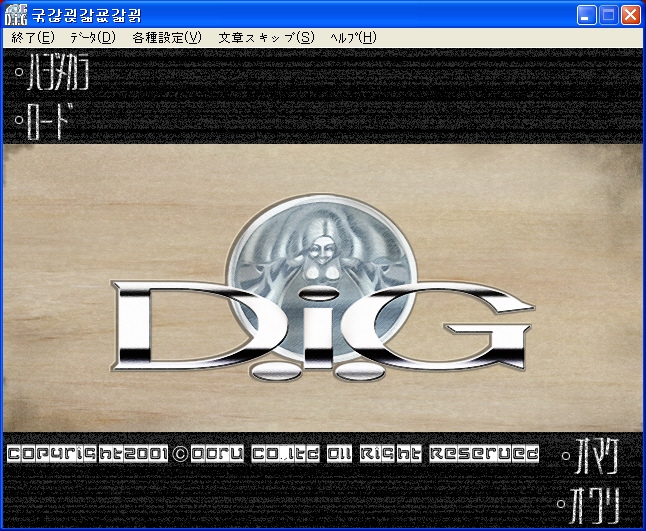The width and height of the screenshot is (646, 531).
Task: Select the ロード load option
Action: tap(44, 120)
